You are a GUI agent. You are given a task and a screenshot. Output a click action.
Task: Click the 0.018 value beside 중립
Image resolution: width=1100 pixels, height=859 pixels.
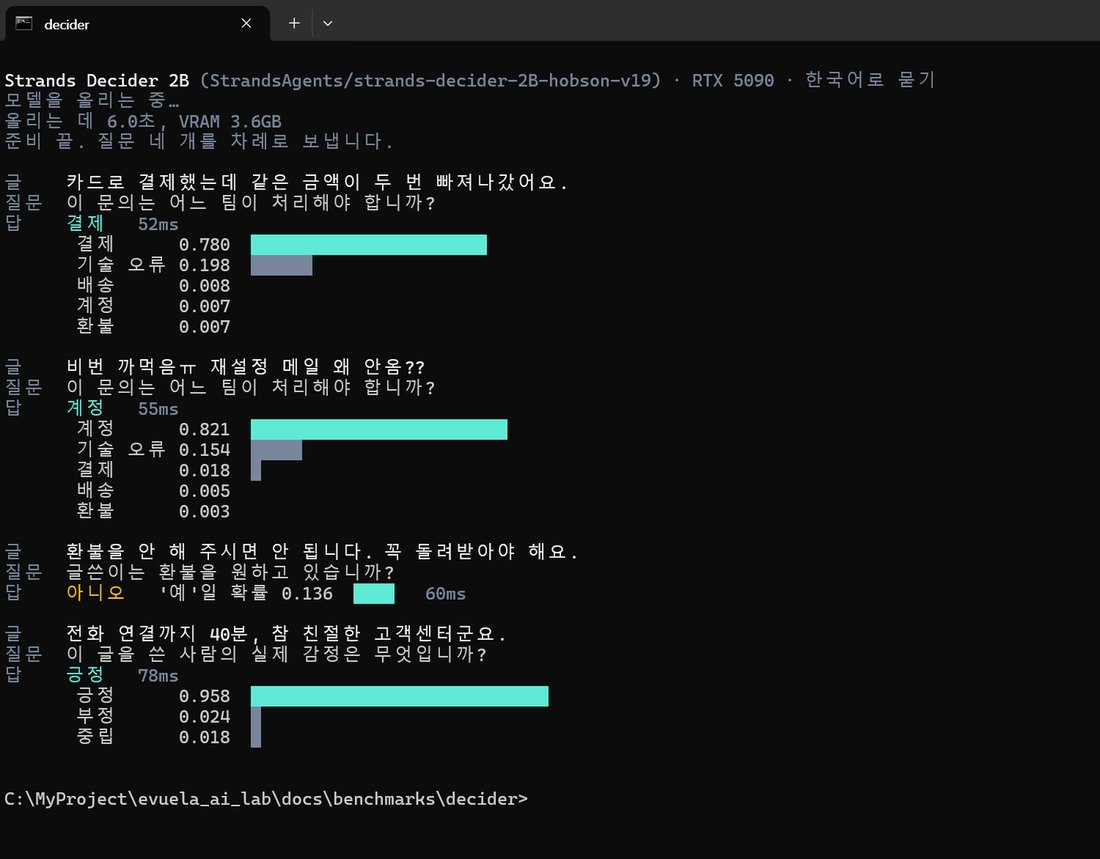[204, 738]
